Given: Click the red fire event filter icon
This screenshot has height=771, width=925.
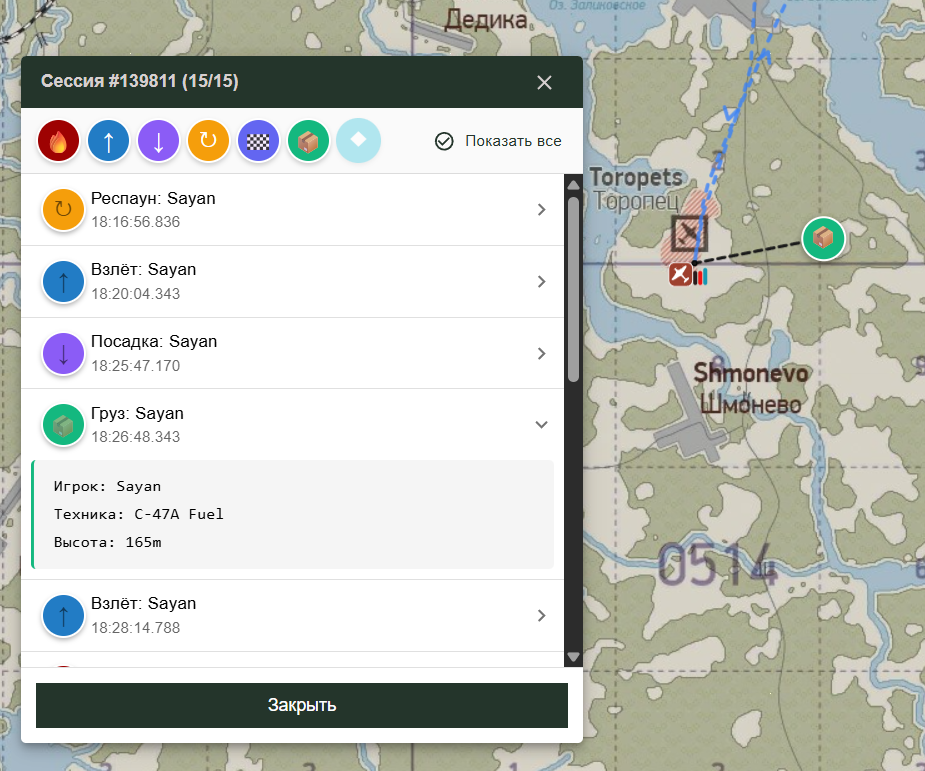Looking at the screenshot, I should 58,142.
